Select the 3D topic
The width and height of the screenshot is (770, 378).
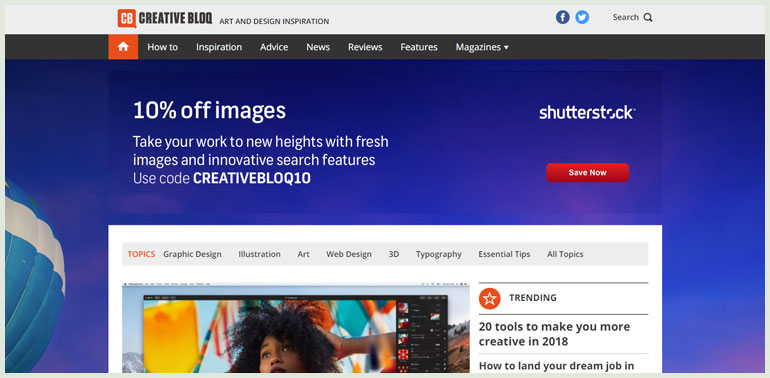point(393,254)
